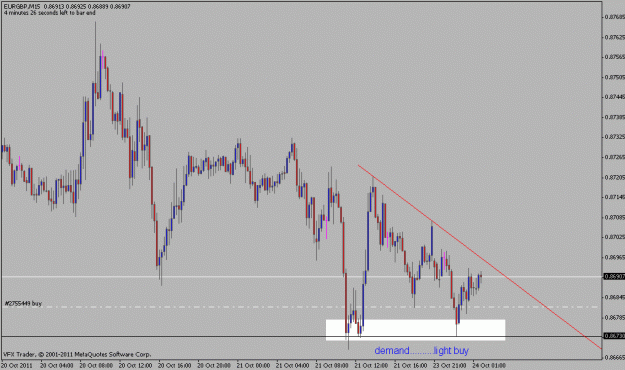Click the '20 Oct 12:00' time axis label
The image size is (625, 370).
click(x=135, y=365)
